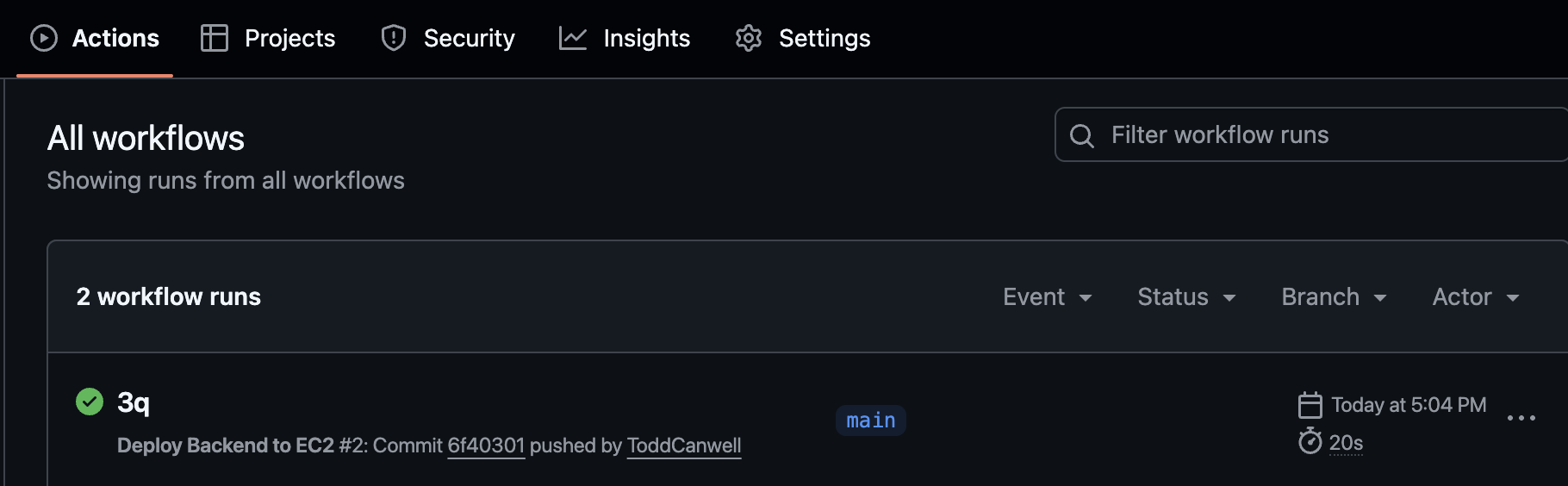
Task: Expand the Status filter dropdown
Action: tap(1187, 296)
